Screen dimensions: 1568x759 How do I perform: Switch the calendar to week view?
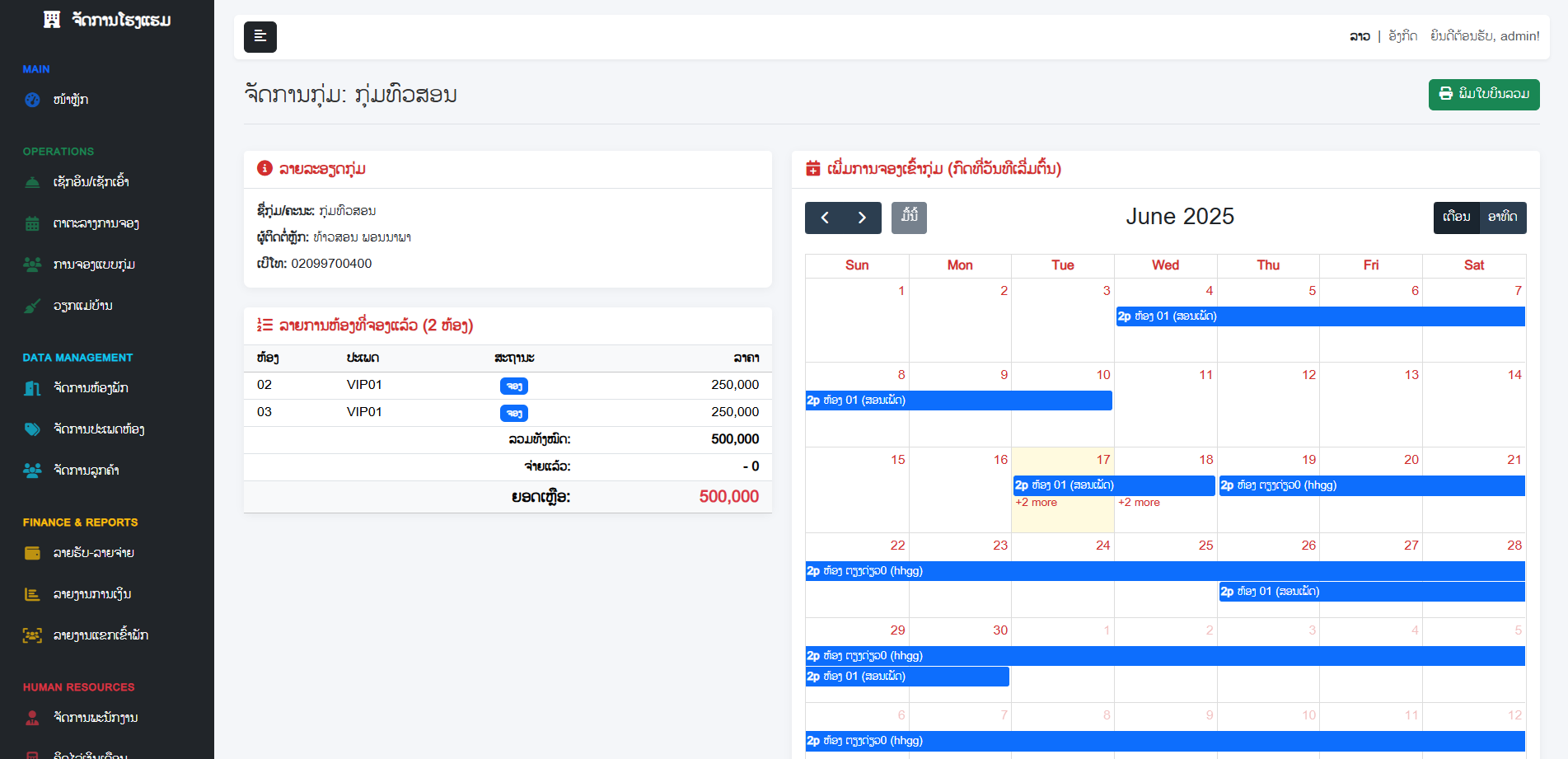pyautogui.click(x=1502, y=218)
